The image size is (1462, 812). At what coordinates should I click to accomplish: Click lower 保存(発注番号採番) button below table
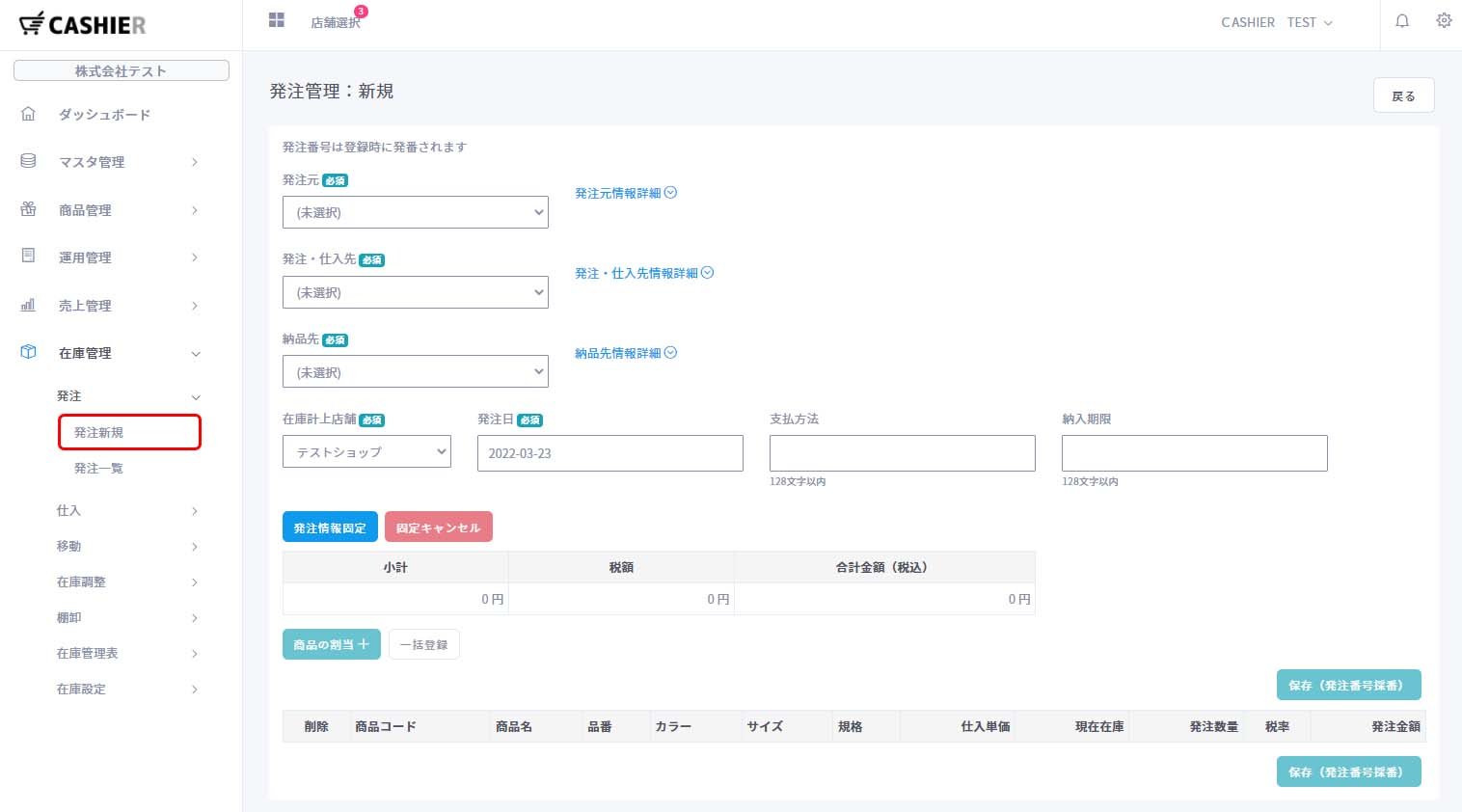click(x=1348, y=771)
